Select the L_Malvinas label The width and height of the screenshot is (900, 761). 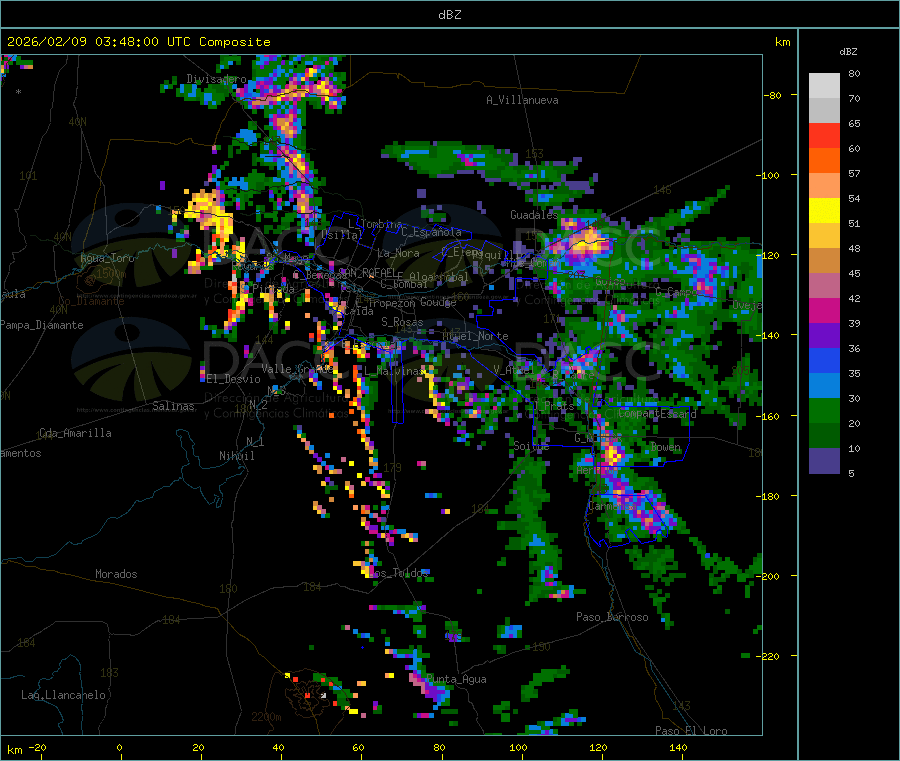coord(394,371)
